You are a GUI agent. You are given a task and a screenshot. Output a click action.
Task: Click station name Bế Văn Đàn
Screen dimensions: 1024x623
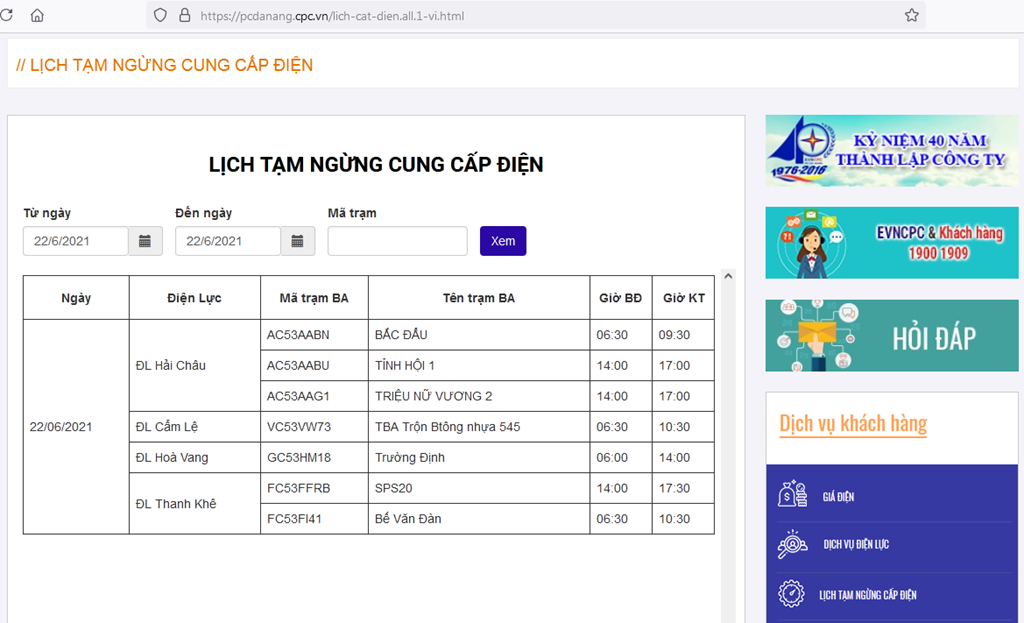(479, 519)
